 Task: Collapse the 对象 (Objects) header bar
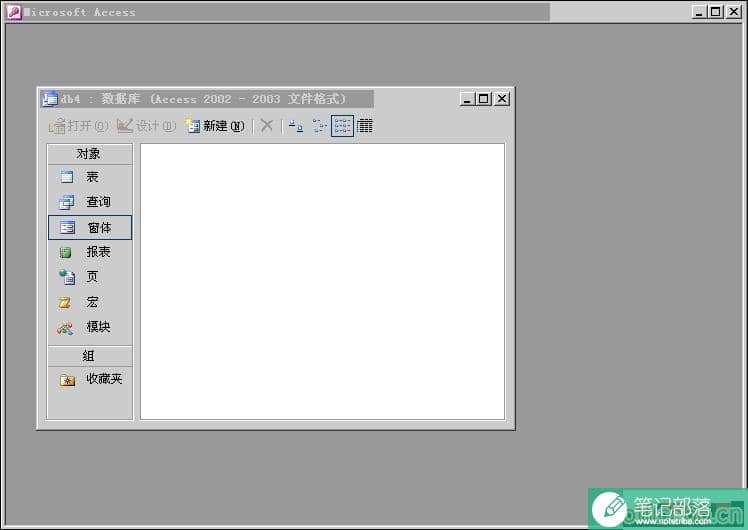tap(90, 154)
